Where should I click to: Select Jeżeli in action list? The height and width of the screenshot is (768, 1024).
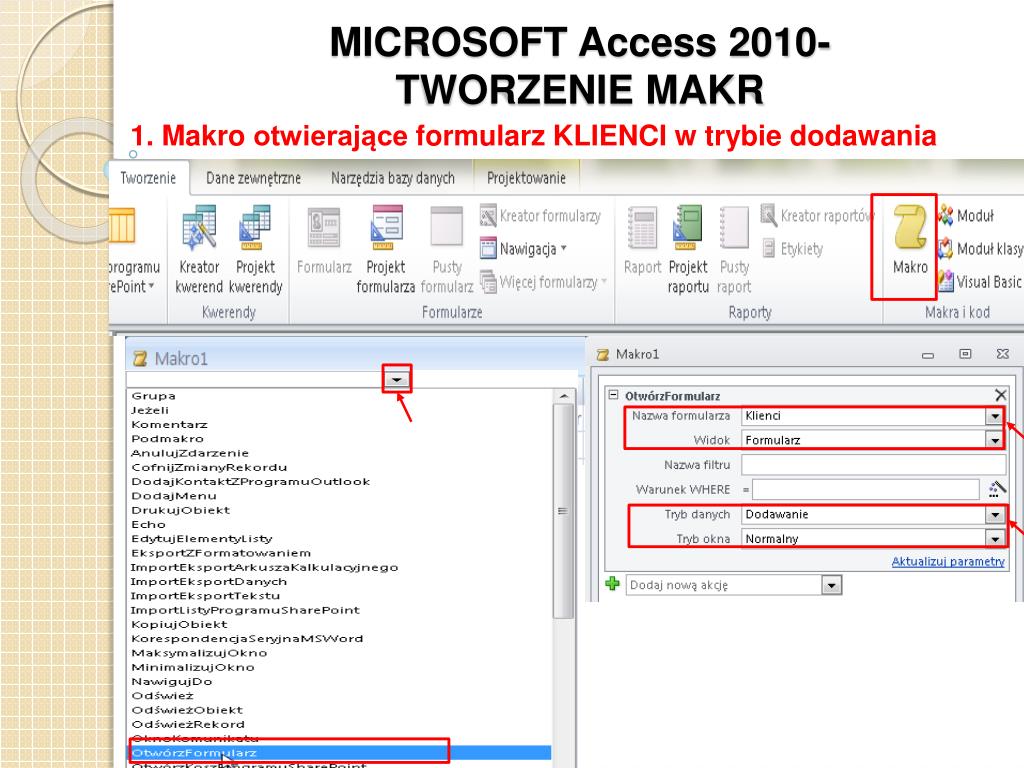(150, 410)
